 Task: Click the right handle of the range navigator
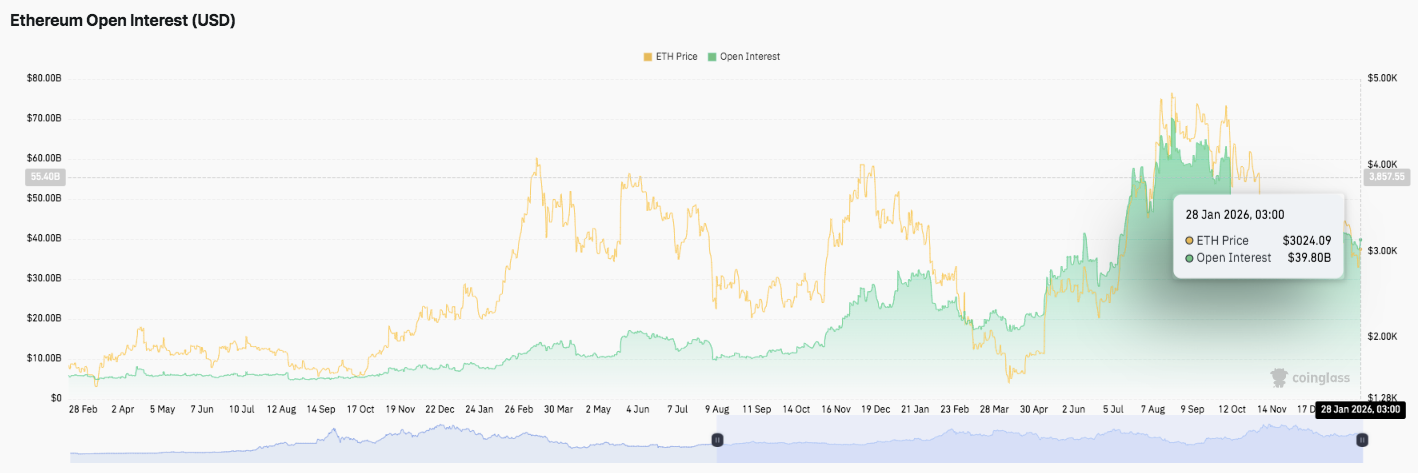pos(1361,440)
